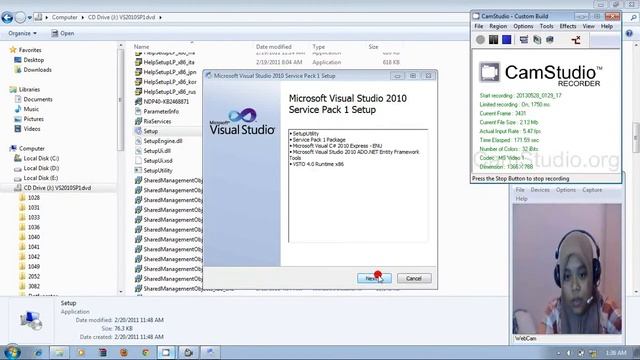Open the CamStudio Options menu

pos(523,26)
